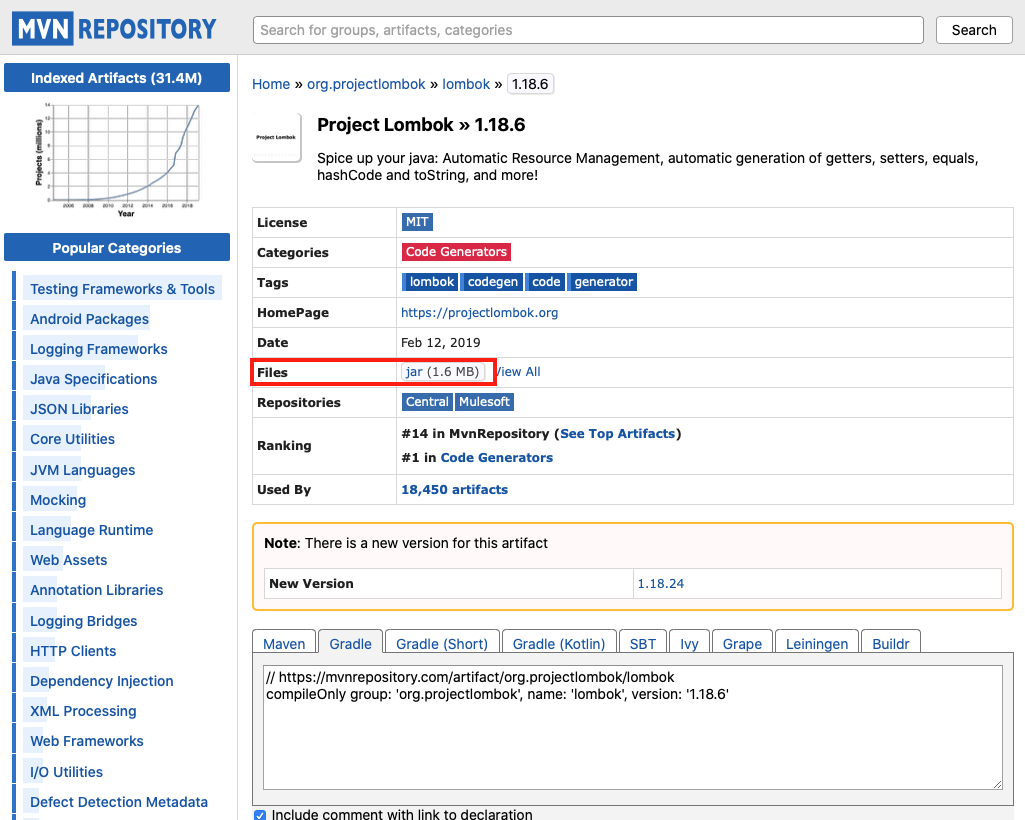Open JSON Libraries category
The image size is (1025, 820).
click(79, 409)
